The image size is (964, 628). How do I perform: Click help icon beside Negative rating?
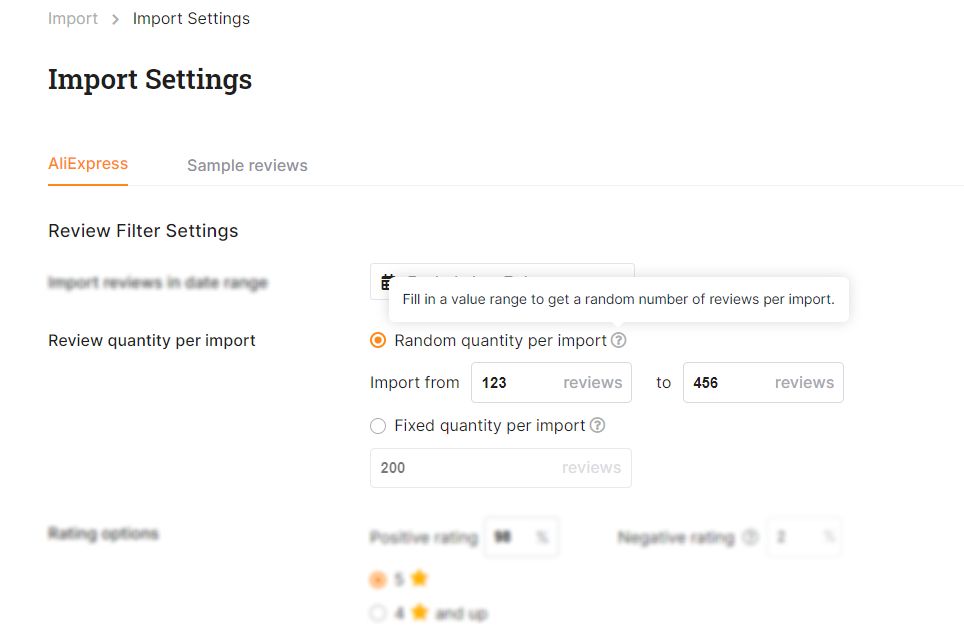tap(750, 537)
